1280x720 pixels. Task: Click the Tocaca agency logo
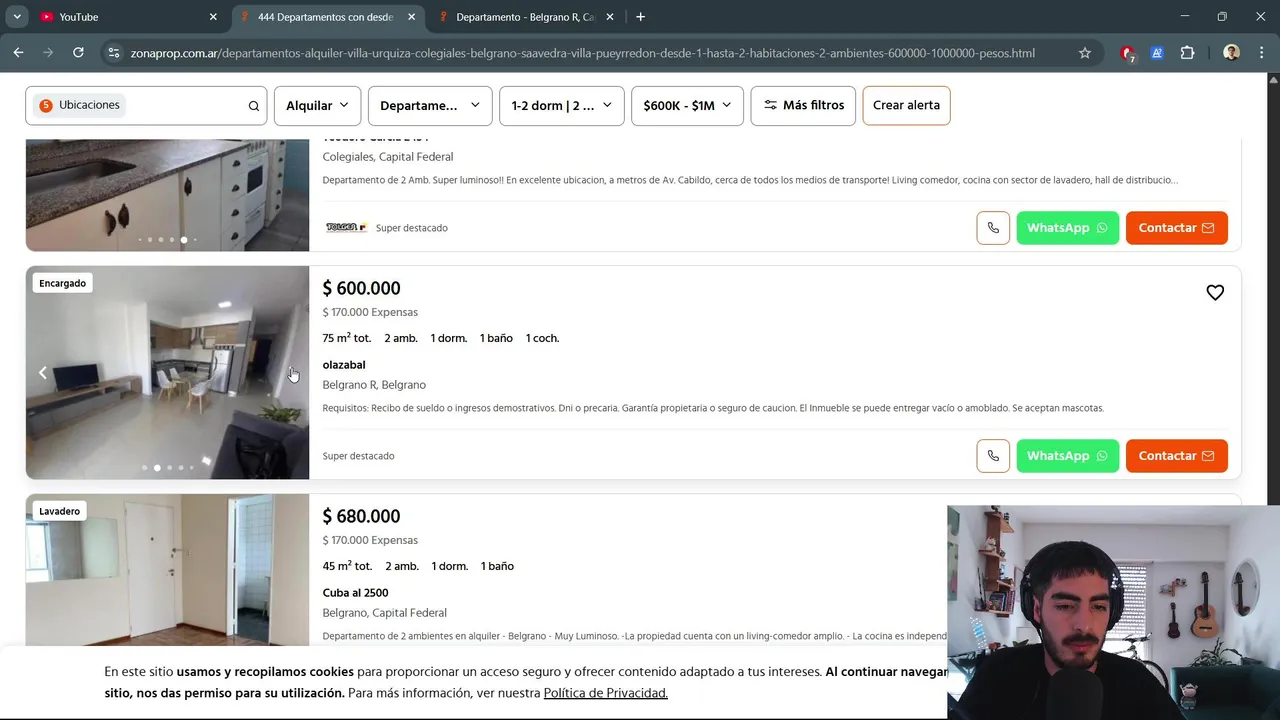point(346,228)
